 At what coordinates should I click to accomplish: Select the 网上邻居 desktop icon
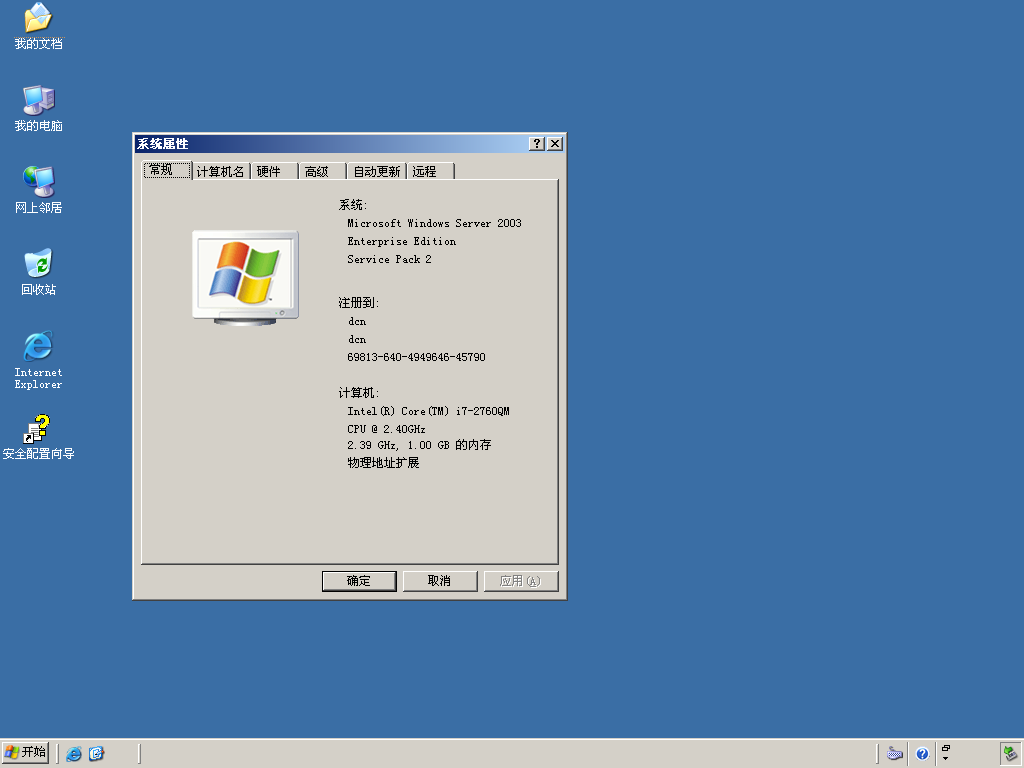(38, 190)
